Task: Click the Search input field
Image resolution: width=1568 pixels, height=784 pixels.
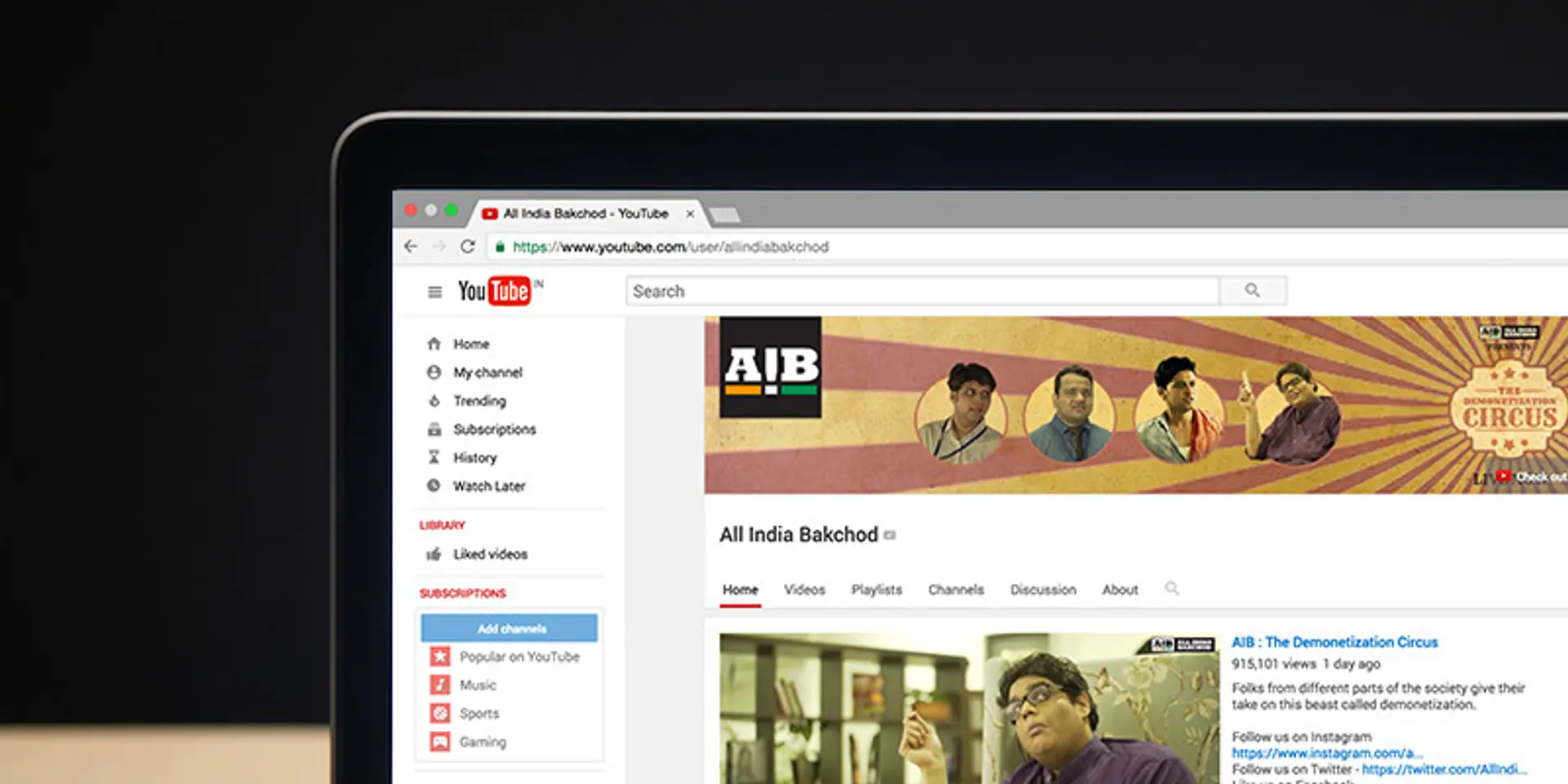Action: pos(923,291)
